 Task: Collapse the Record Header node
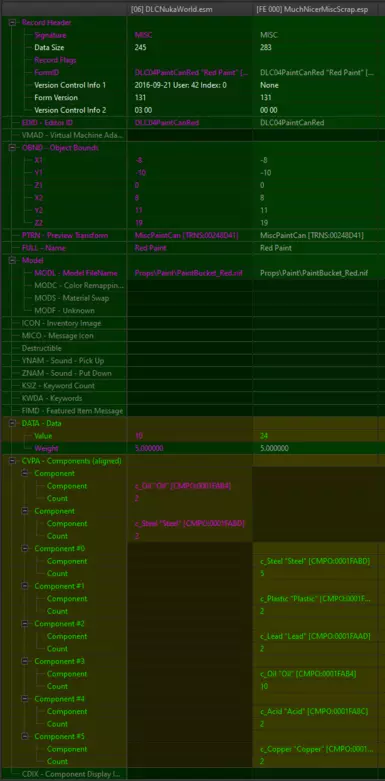[x=11, y=23]
